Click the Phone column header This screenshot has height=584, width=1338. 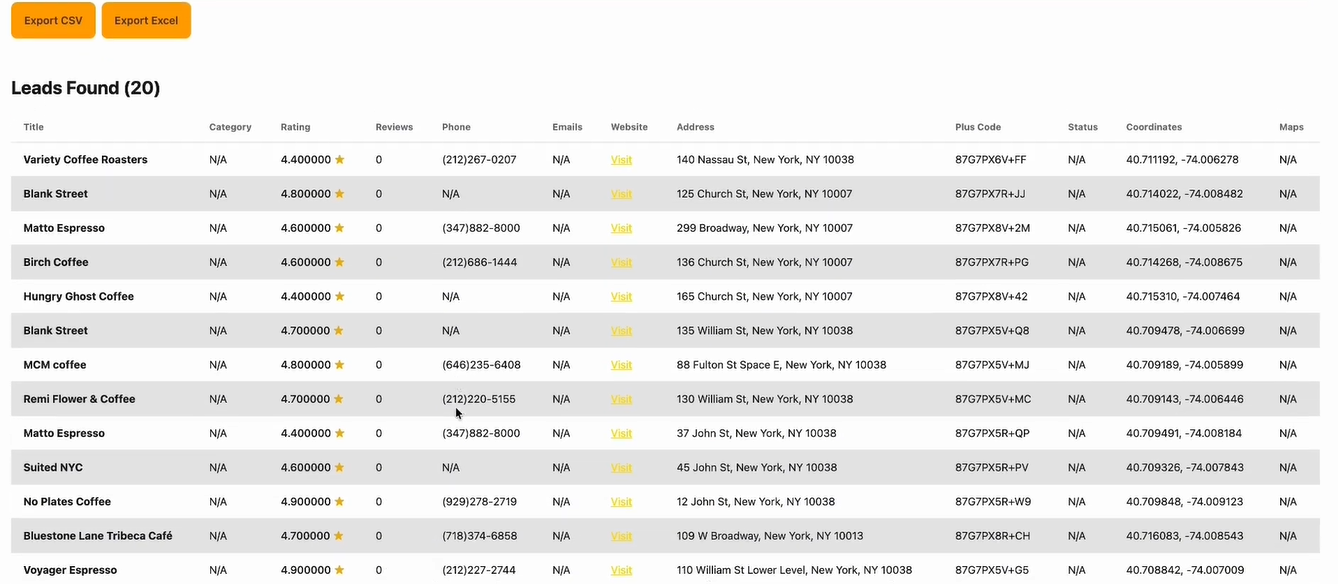click(456, 127)
